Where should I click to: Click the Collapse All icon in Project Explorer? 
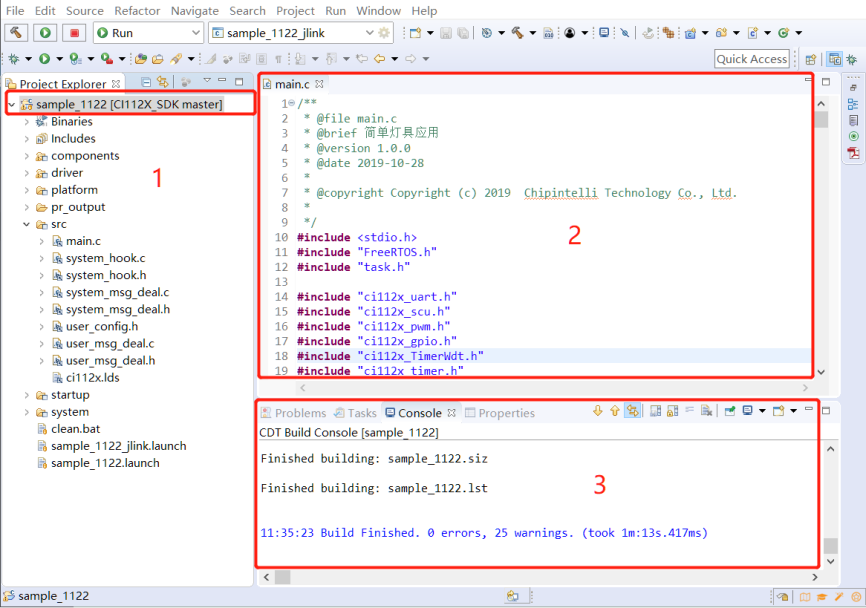coord(146,82)
